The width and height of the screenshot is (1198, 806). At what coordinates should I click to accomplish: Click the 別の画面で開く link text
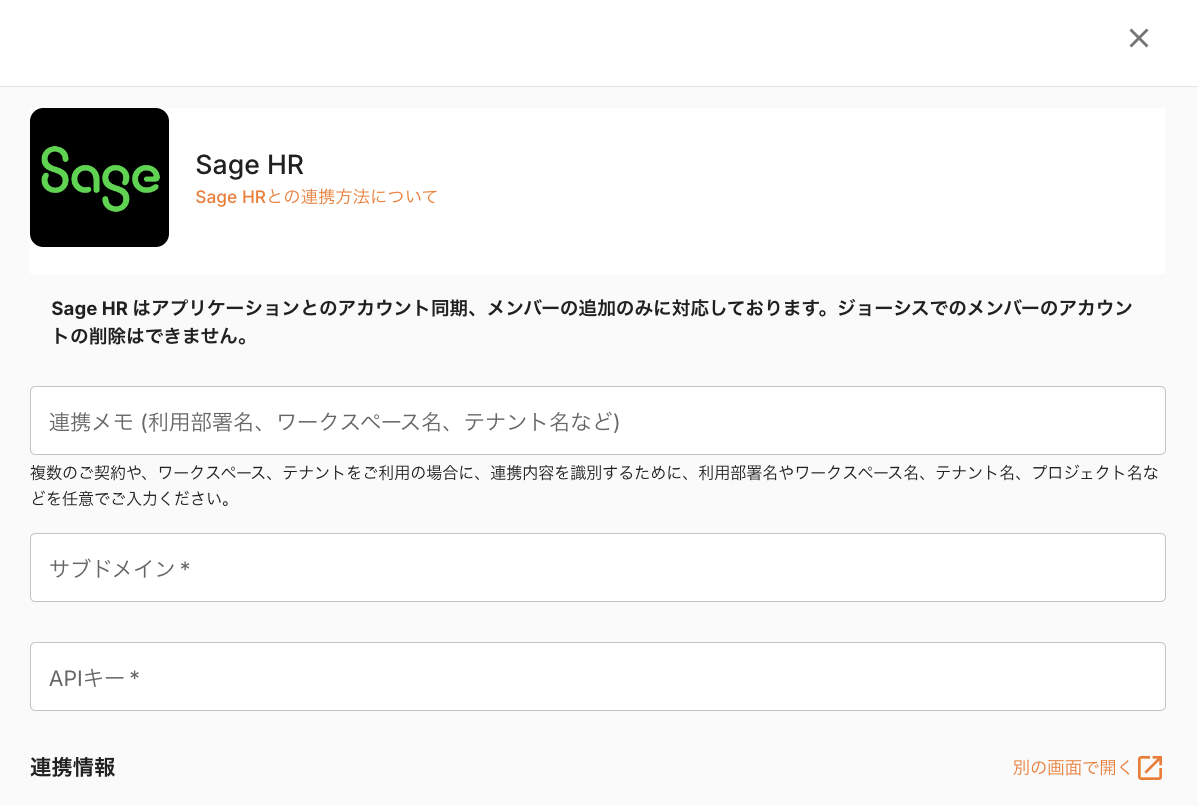pyautogui.click(x=1071, y=768)
